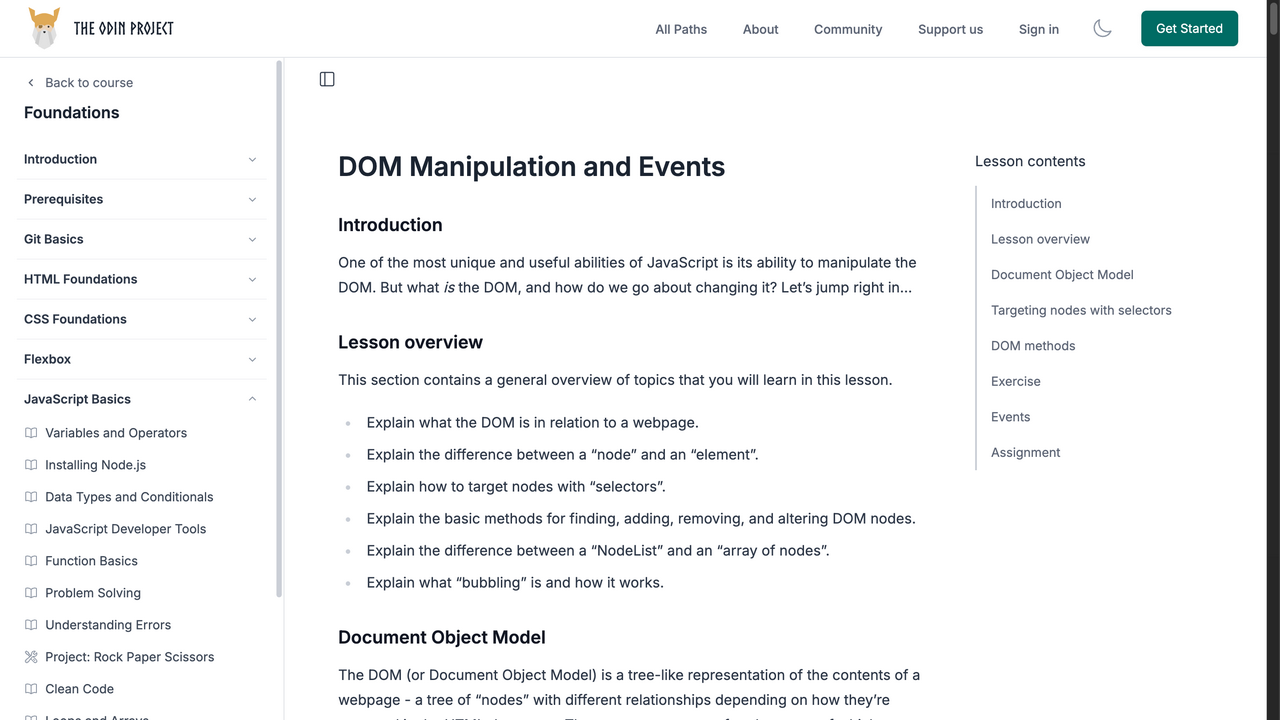Open the About page
Screen dimensions: 1280x720
tap(760, 29)
